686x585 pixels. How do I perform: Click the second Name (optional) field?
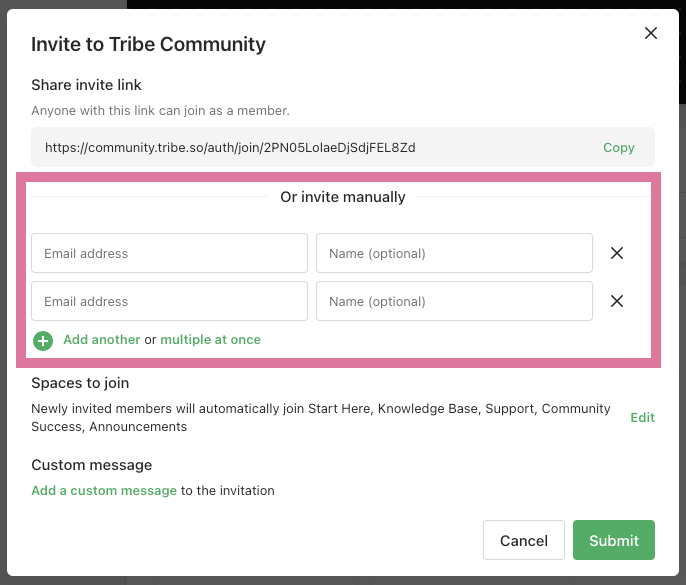click(454, 301)
